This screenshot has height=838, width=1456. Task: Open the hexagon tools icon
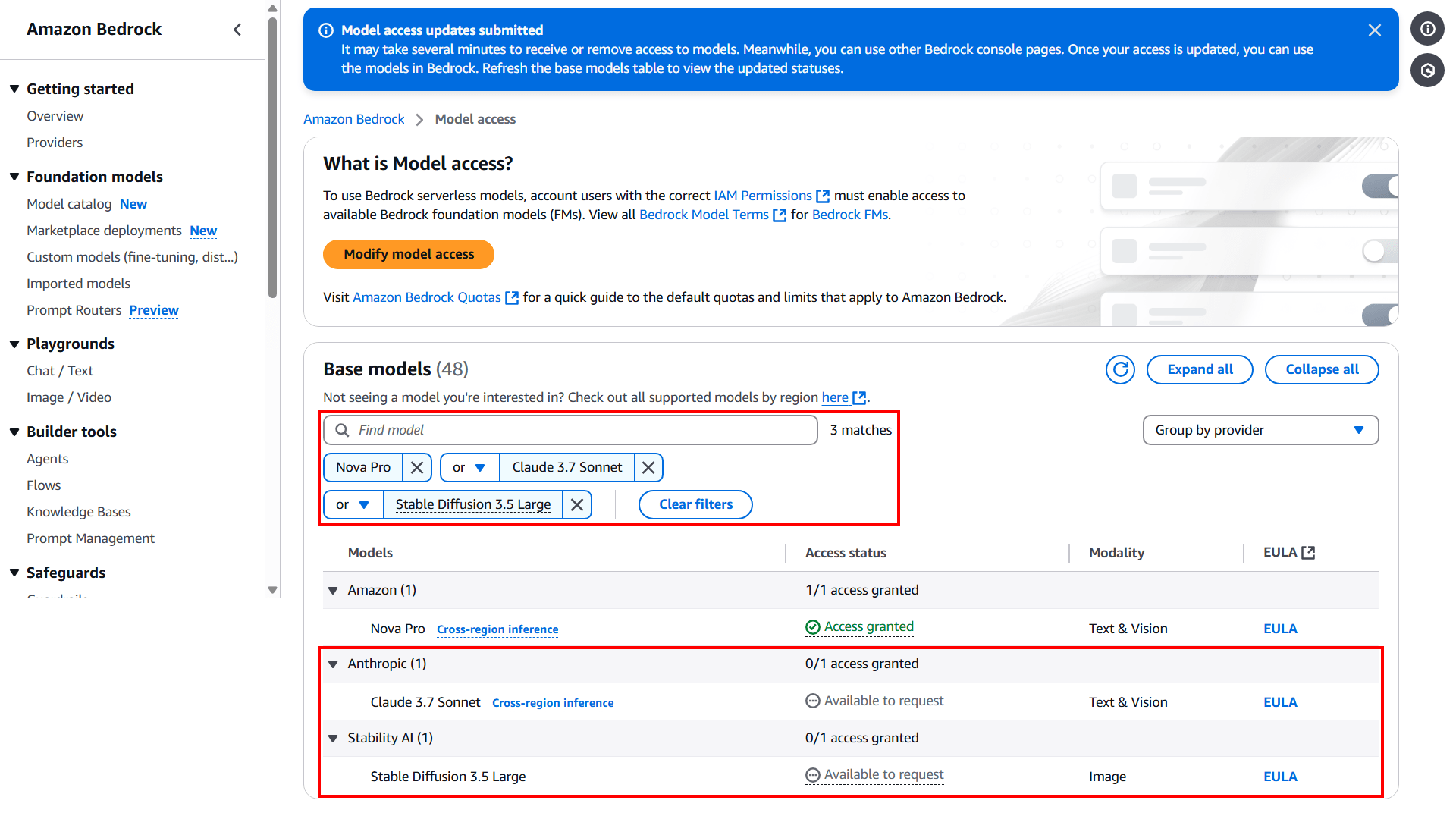point(1427,71)
